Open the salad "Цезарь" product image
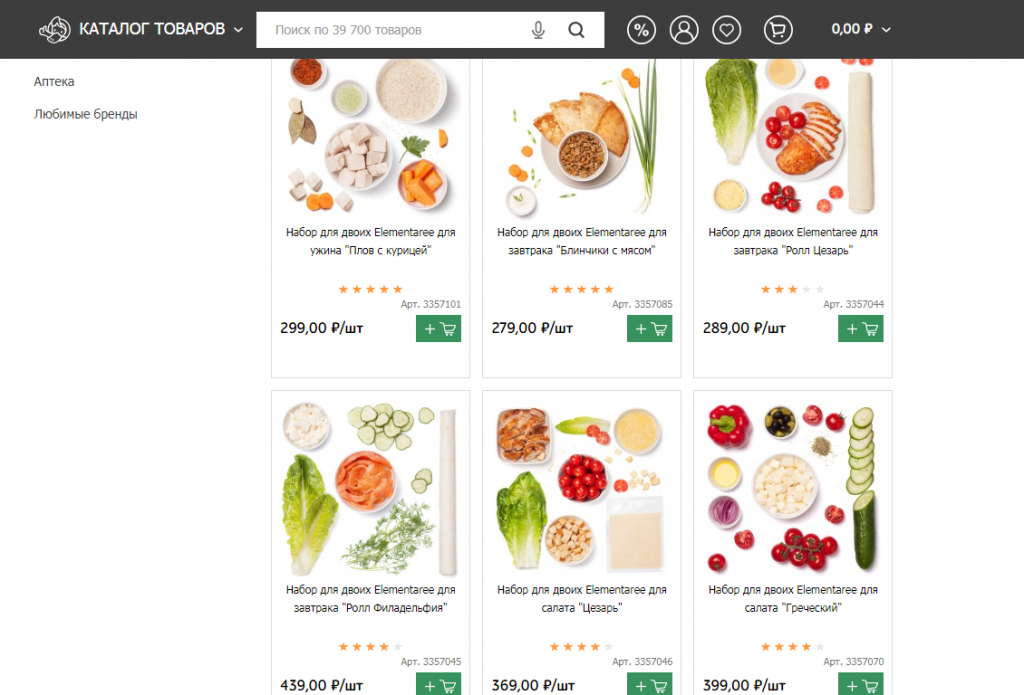The width and height of the screenshot is (1024, 695). click(x=581, y=487)
